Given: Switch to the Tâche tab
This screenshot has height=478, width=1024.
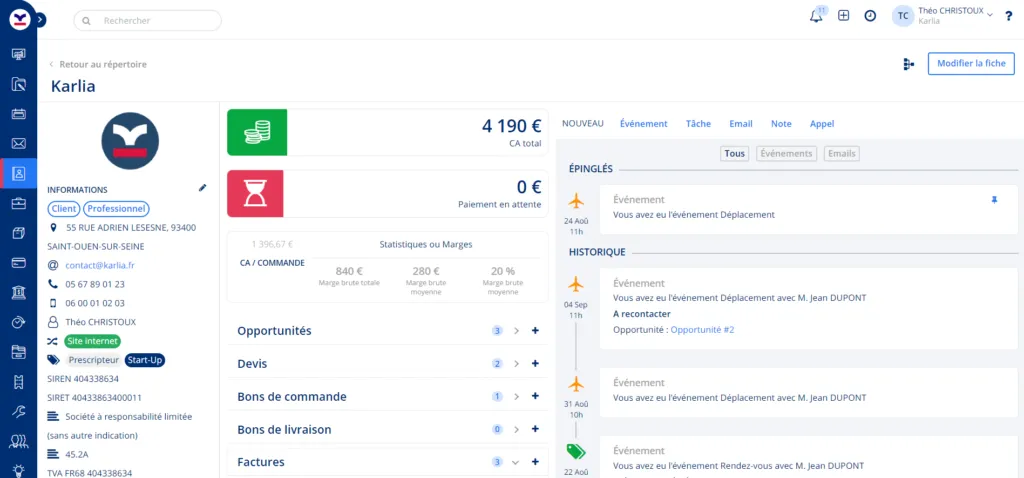Looking at the screenshot, I should (698, 124).
